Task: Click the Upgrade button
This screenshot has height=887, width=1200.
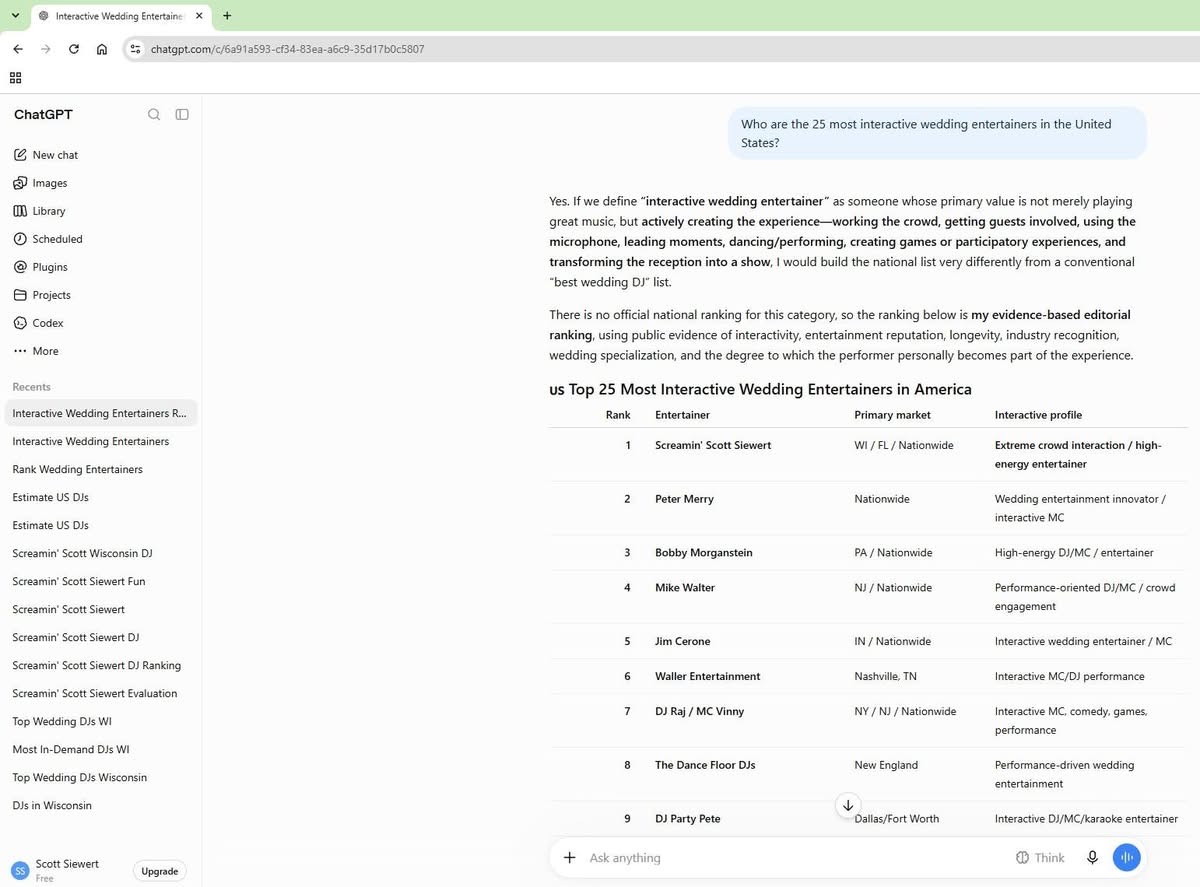Action: point(160,871)
